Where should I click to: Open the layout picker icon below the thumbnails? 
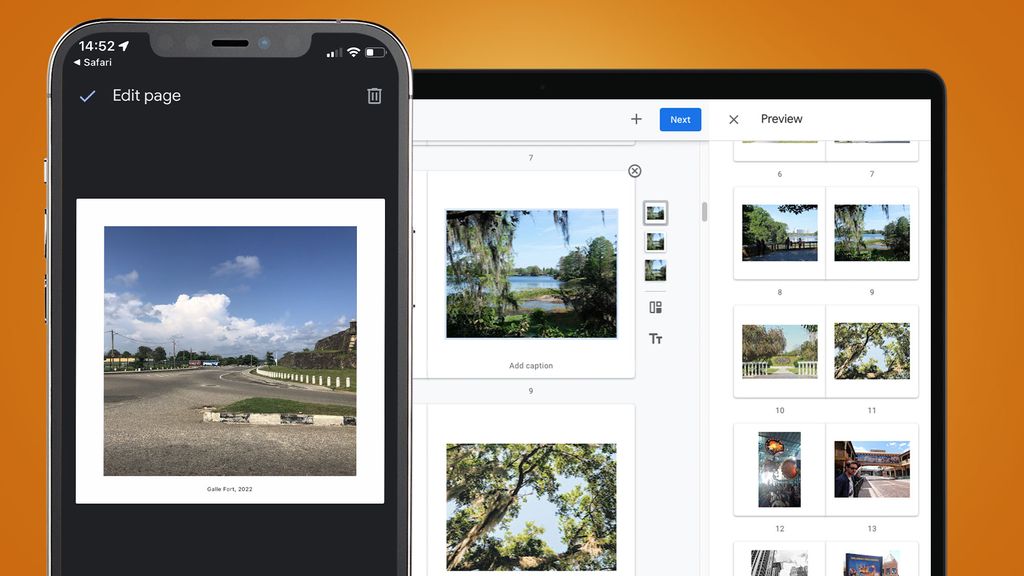tap(656, 310)
